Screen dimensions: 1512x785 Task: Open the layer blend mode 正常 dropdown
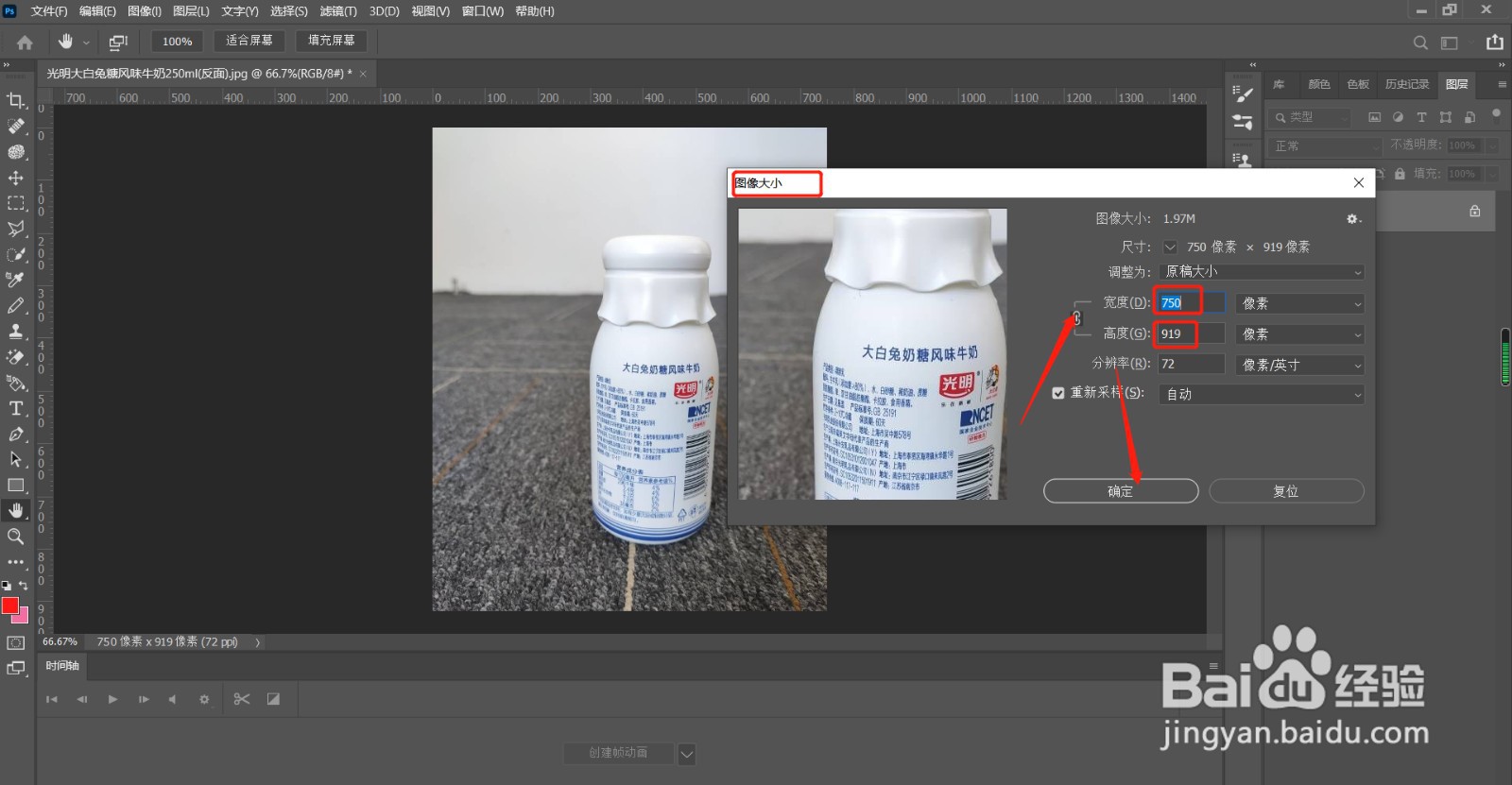click(1325, 146)
